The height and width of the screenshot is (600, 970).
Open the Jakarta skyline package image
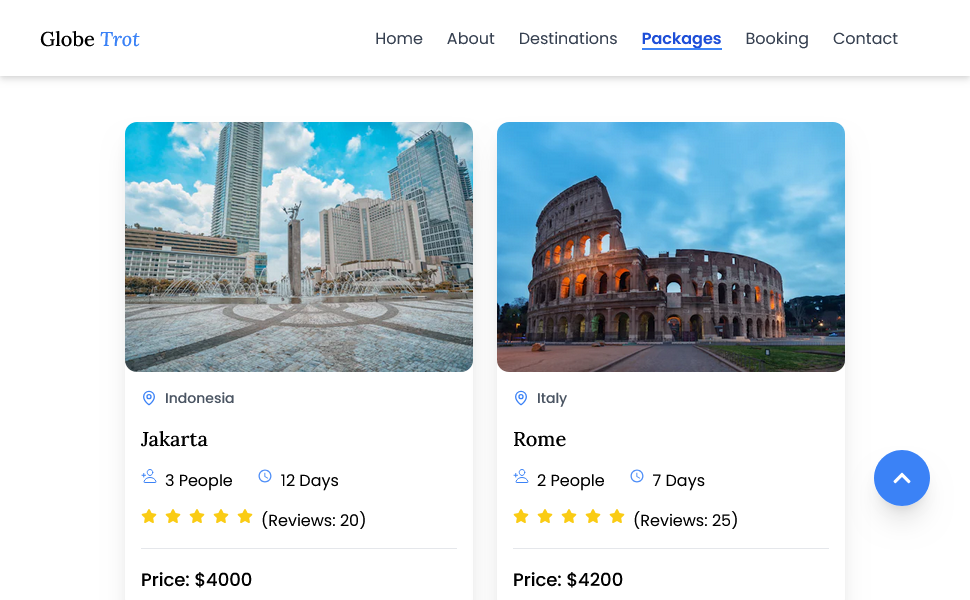pyautogui.click(x=299, y=247)
